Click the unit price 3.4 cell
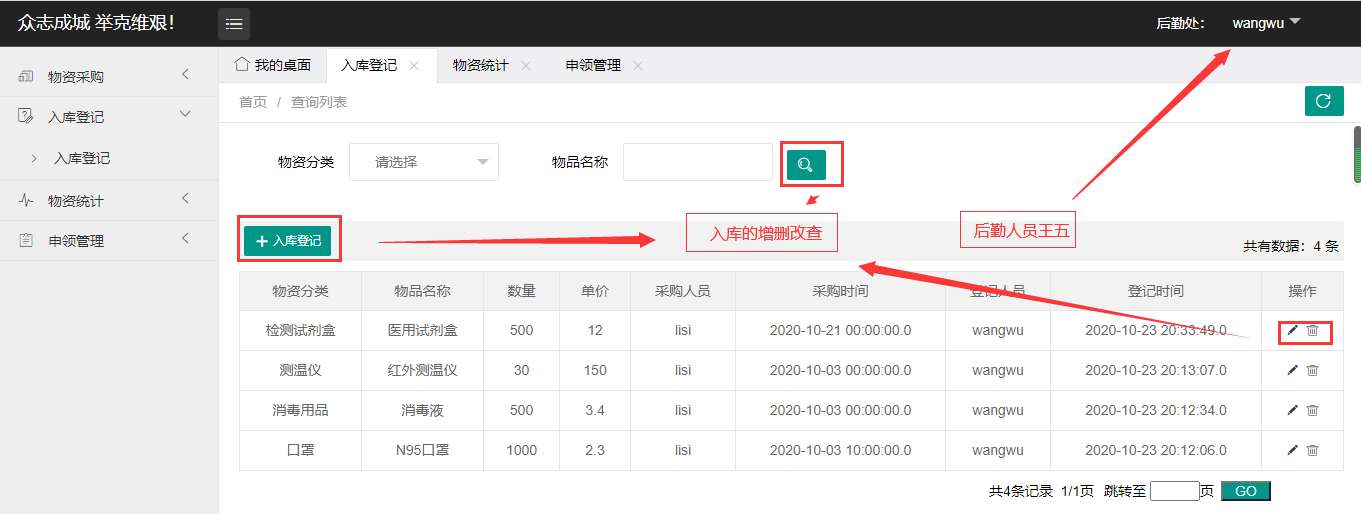This screenshot has height=514, width=1361. coord(595,410)
